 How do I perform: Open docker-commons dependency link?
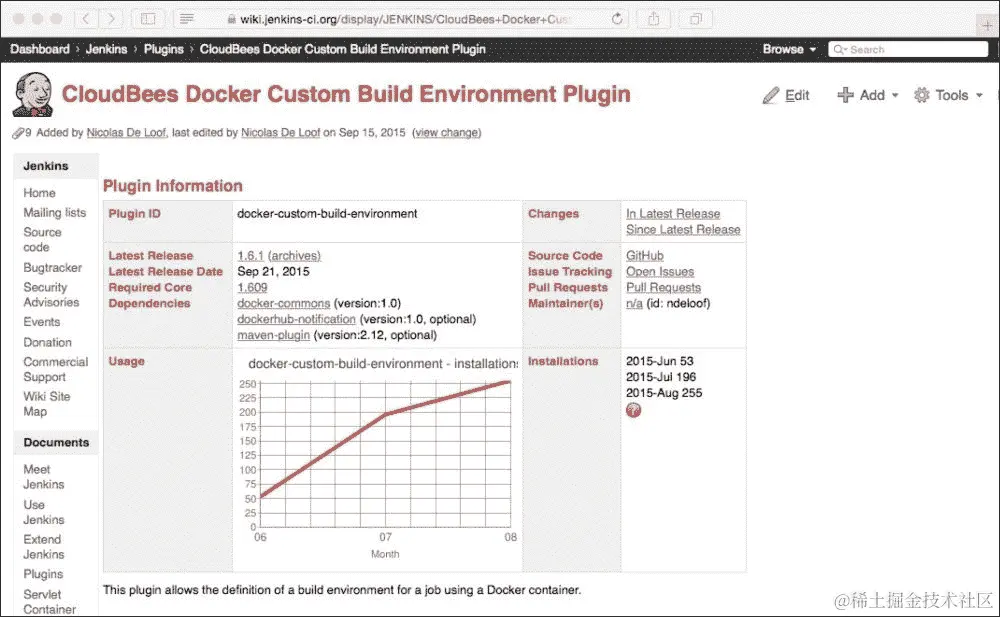(283, 303)
